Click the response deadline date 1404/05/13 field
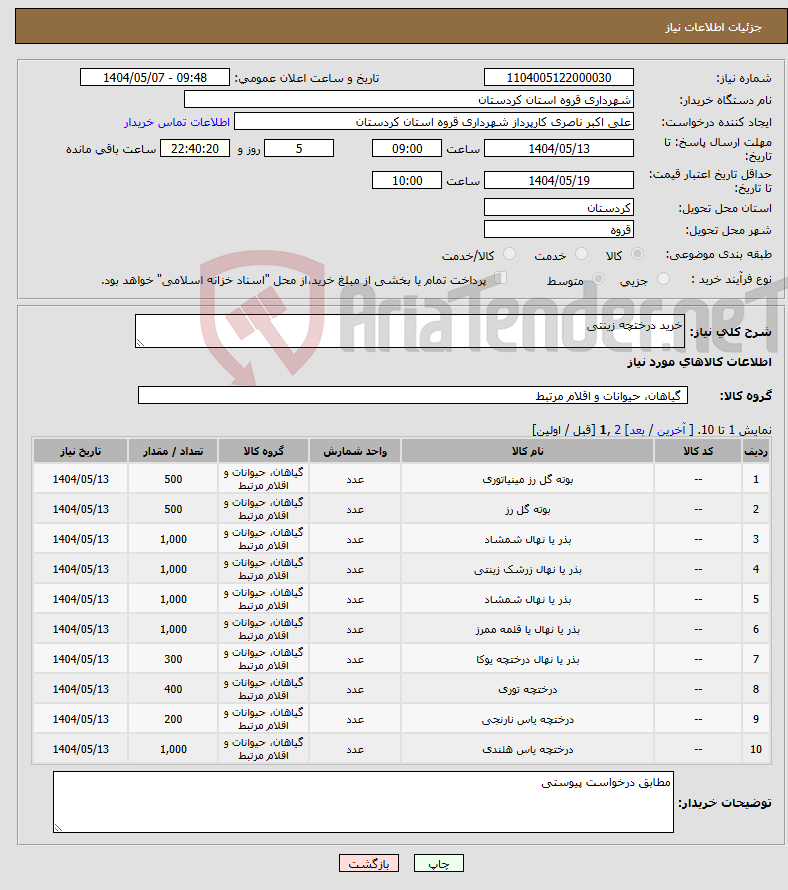The image size is (788, 890). pos(559,149)
